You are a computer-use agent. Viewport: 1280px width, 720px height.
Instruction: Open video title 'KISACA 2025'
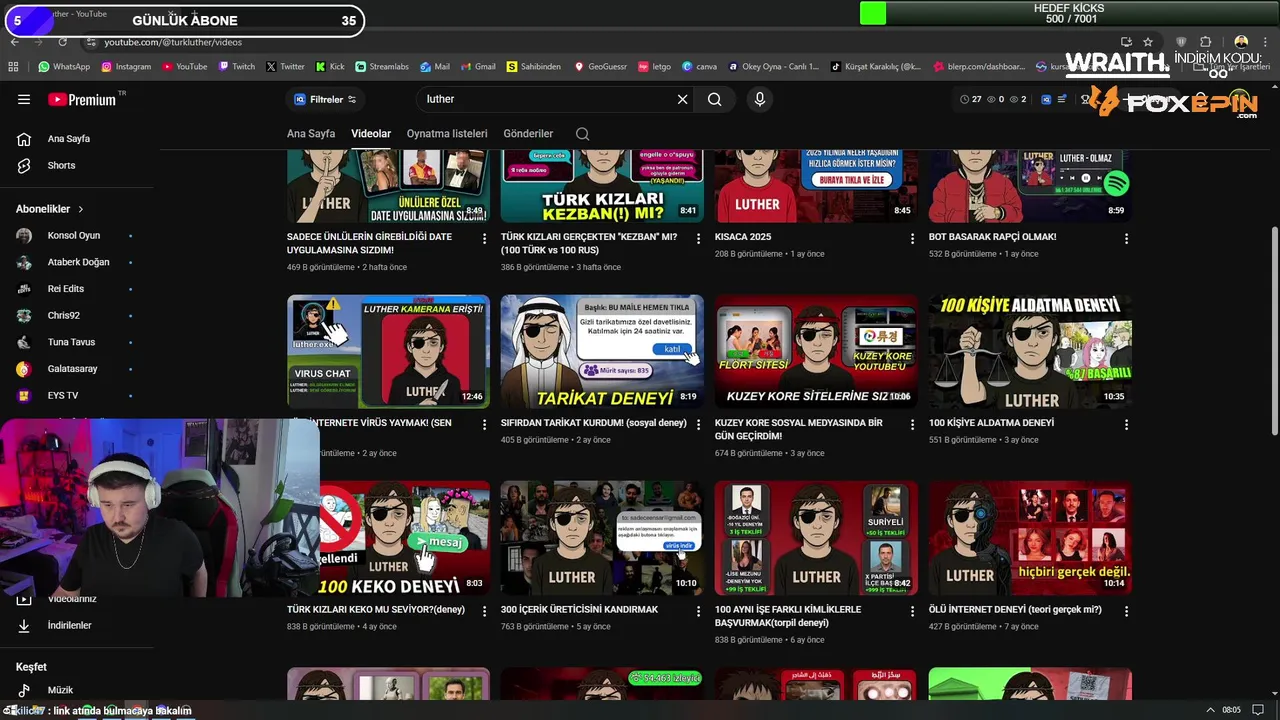pos(743,237)
